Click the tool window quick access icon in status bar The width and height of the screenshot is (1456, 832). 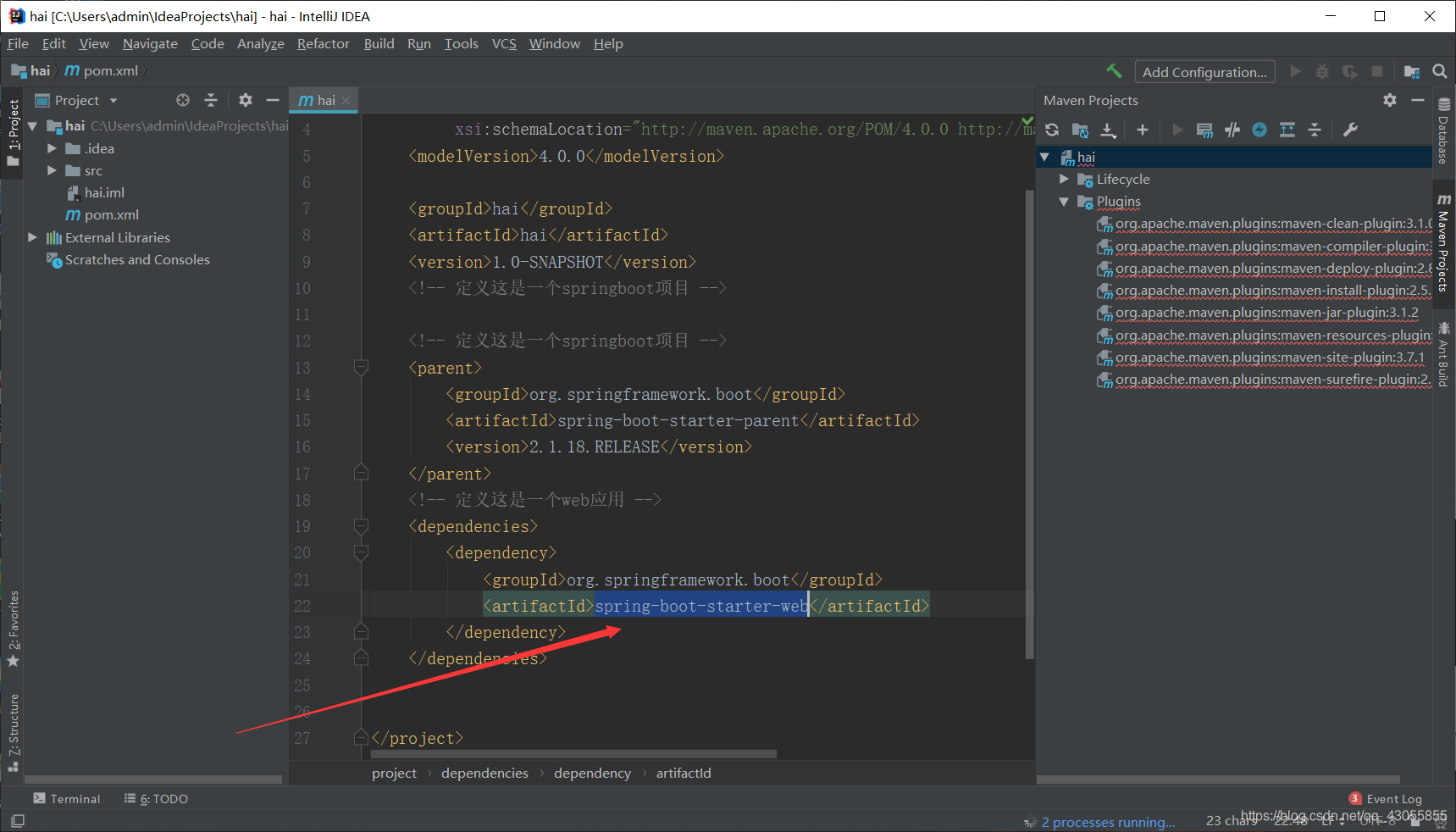click(17, 820)
